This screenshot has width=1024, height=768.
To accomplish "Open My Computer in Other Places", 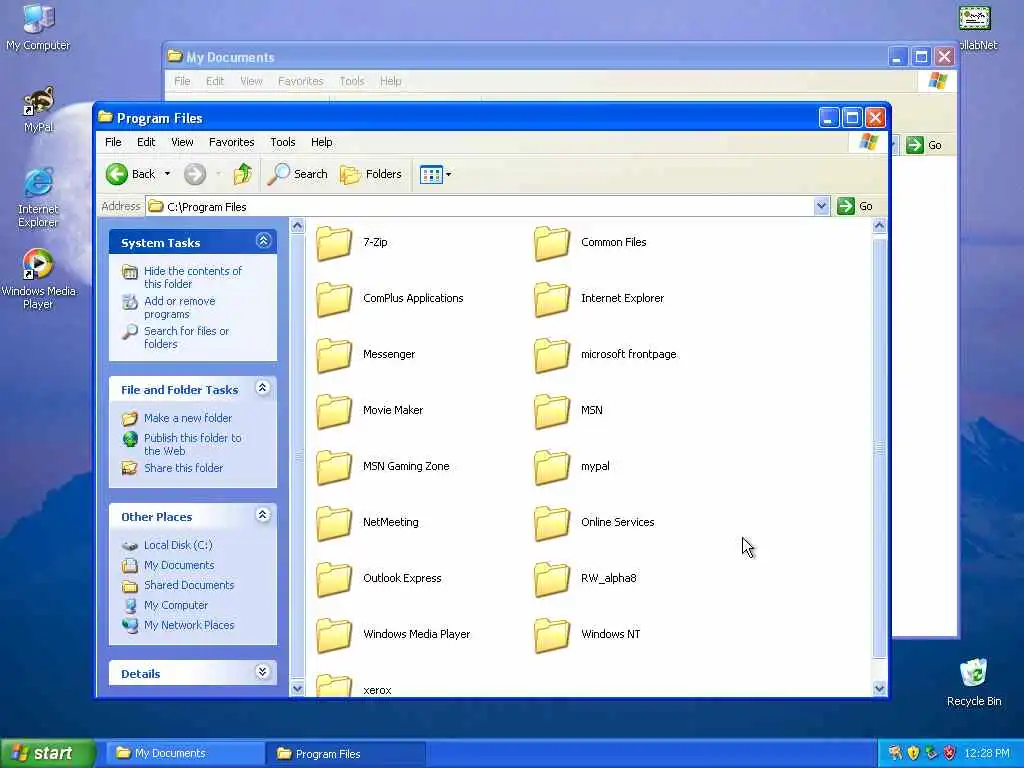I will tap(176, 605).
